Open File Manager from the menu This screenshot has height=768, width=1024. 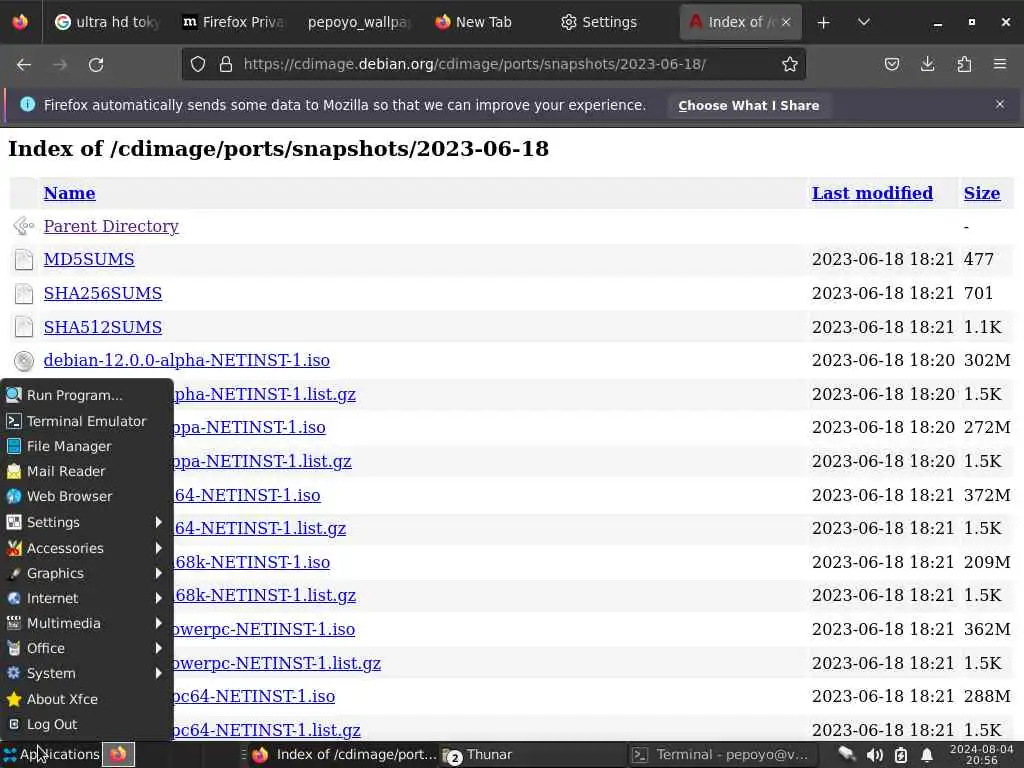[87, 446]
